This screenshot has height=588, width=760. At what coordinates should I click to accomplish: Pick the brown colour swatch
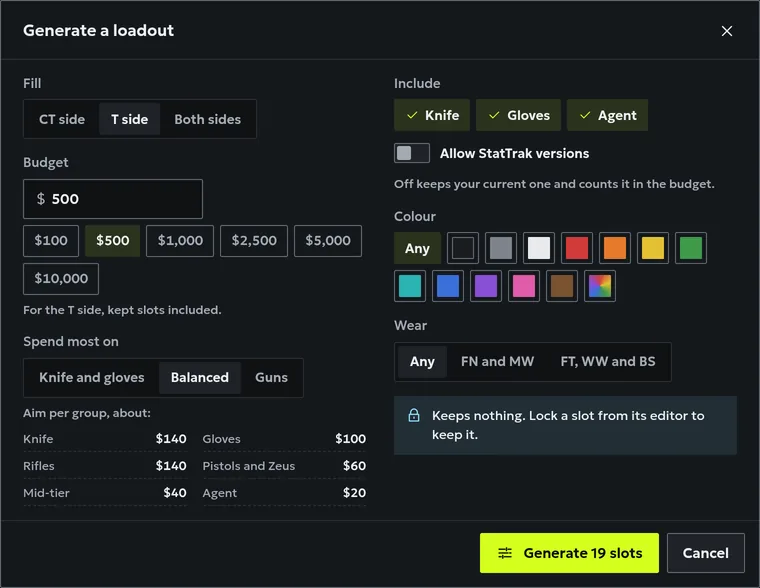(562, 286)
